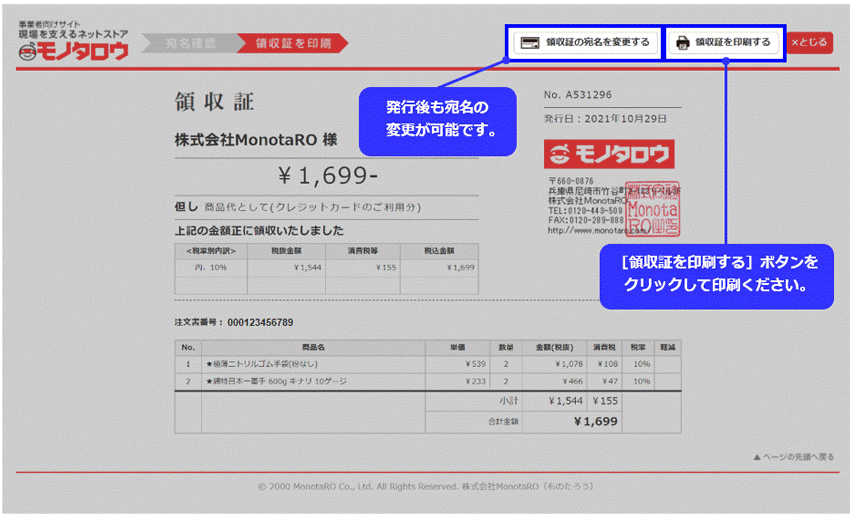
Task: Click 消費税等 column header
Action: pyautogui.click(x=363, y=251)
